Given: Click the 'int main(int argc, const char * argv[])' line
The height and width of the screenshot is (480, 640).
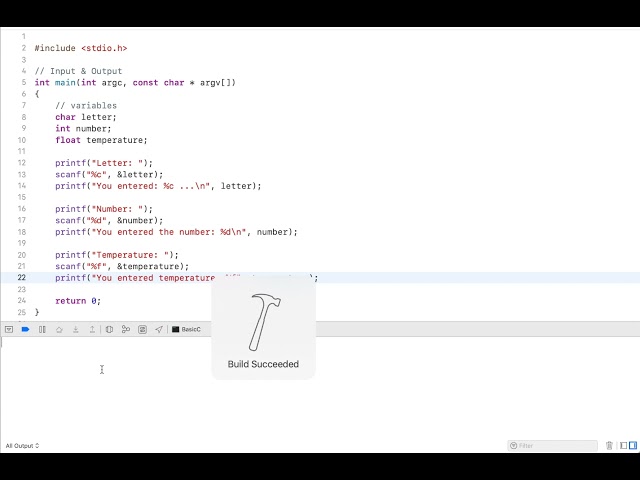Looking at the screenshot, I should (x=135, y=83).
